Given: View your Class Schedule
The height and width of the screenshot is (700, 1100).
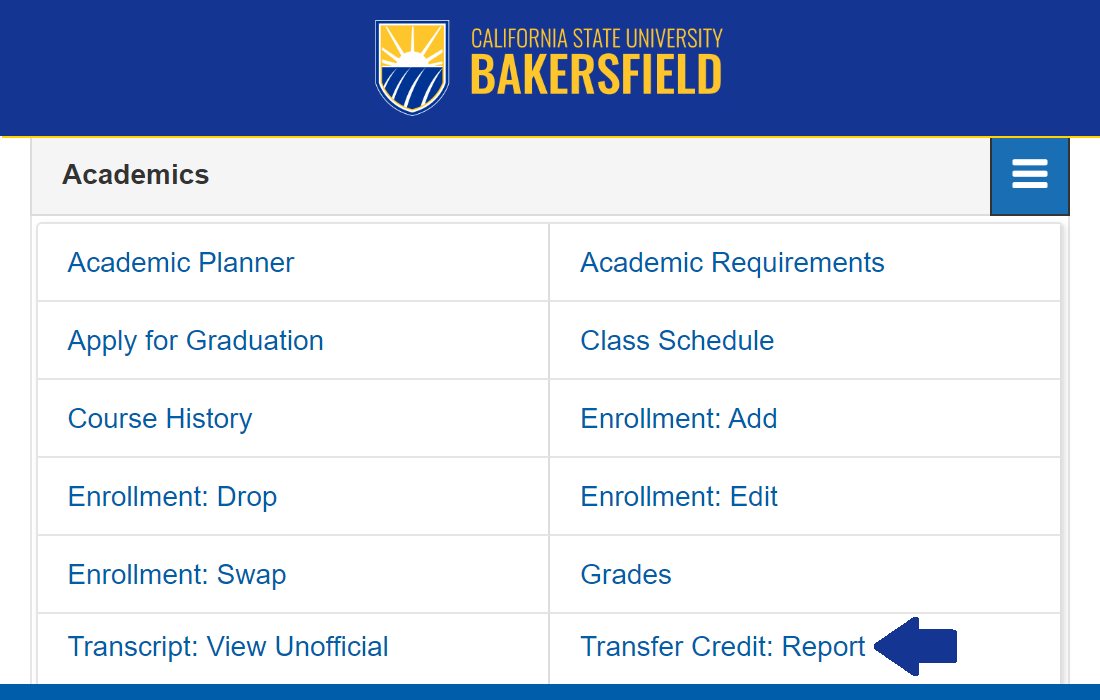Looking at the screenshot, I should 677,340.
